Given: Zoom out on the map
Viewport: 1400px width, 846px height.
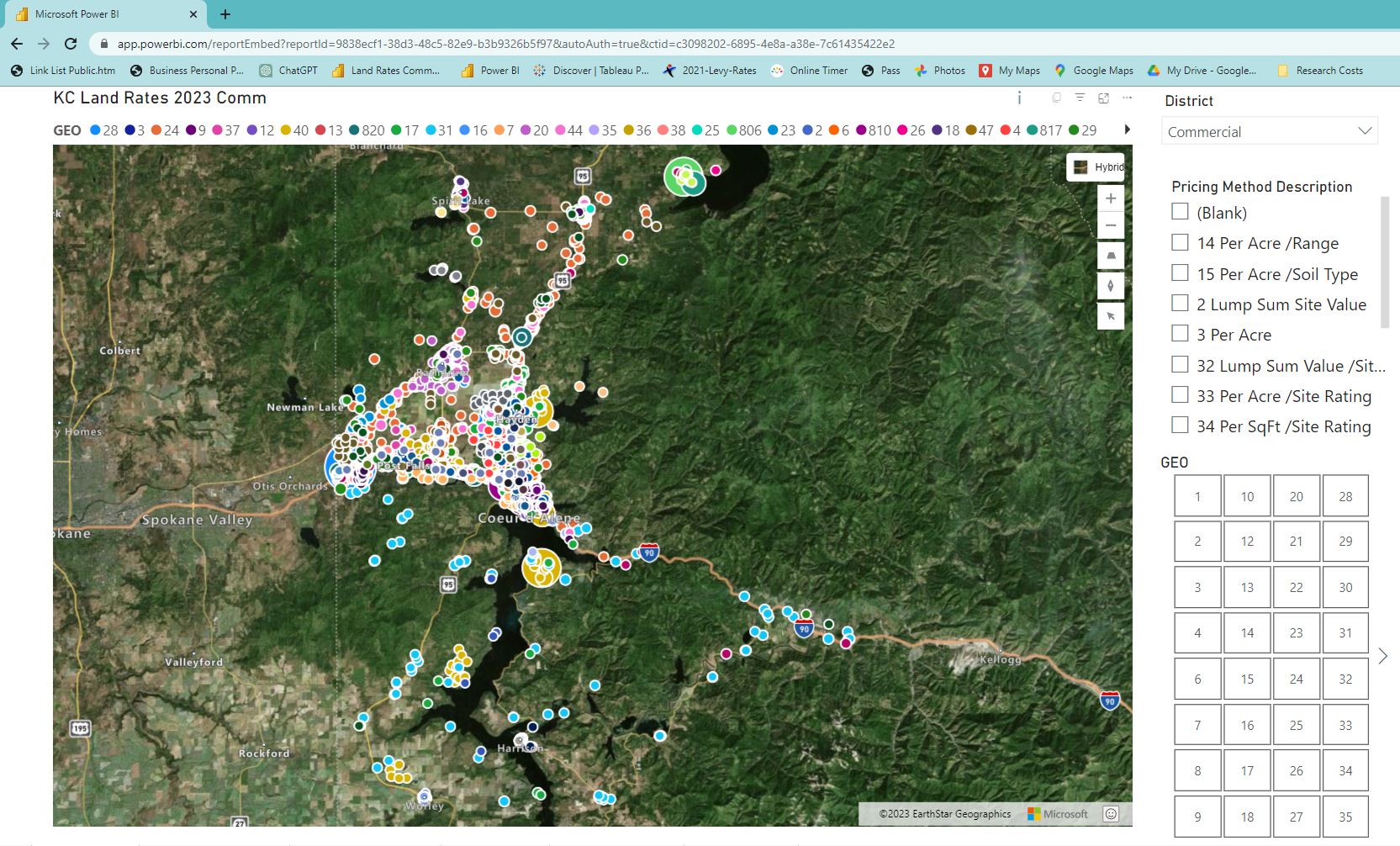Looking at the screenshot, I should [x=1111, y=225].
